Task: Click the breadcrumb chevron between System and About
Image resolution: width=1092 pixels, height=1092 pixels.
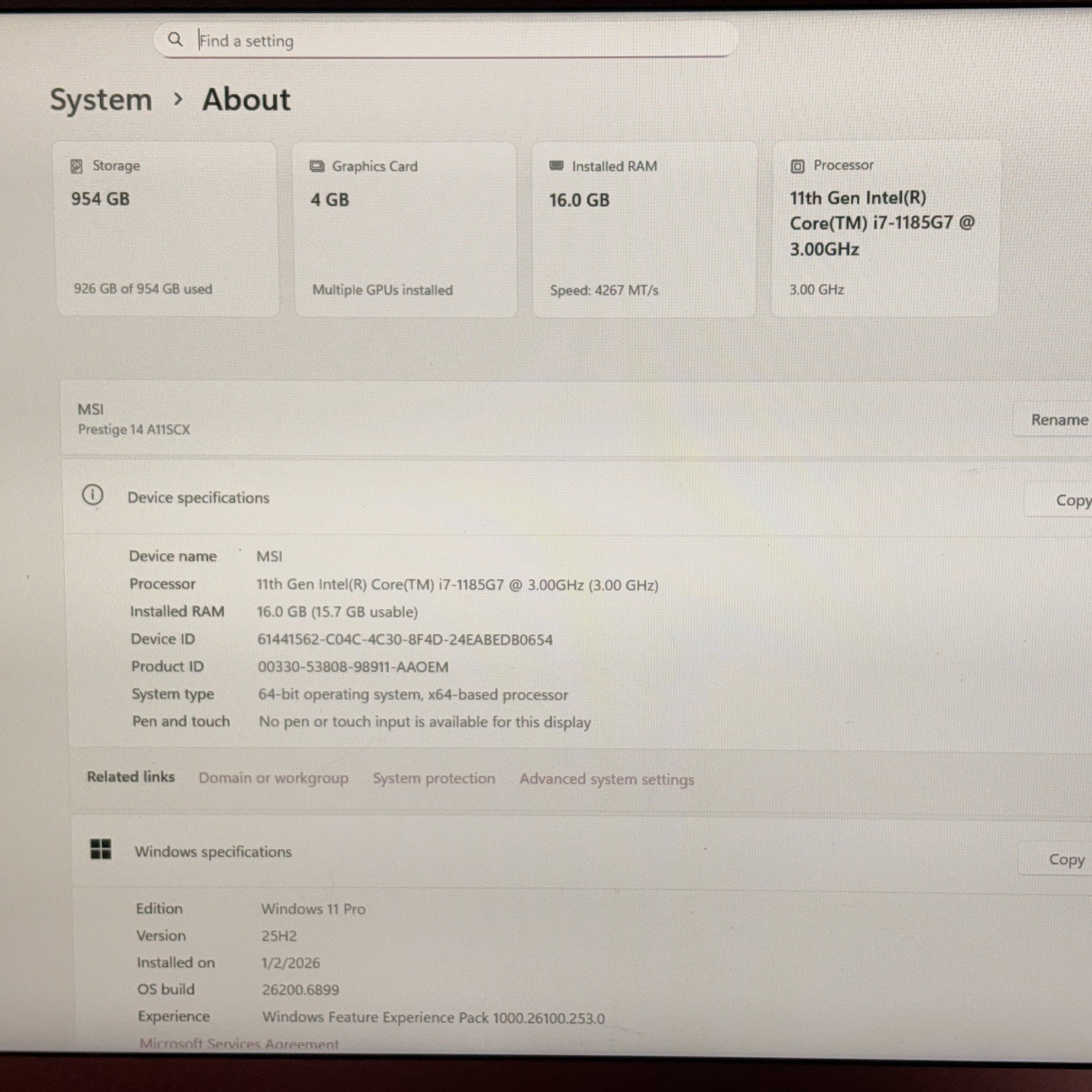Action: (178, 99)
